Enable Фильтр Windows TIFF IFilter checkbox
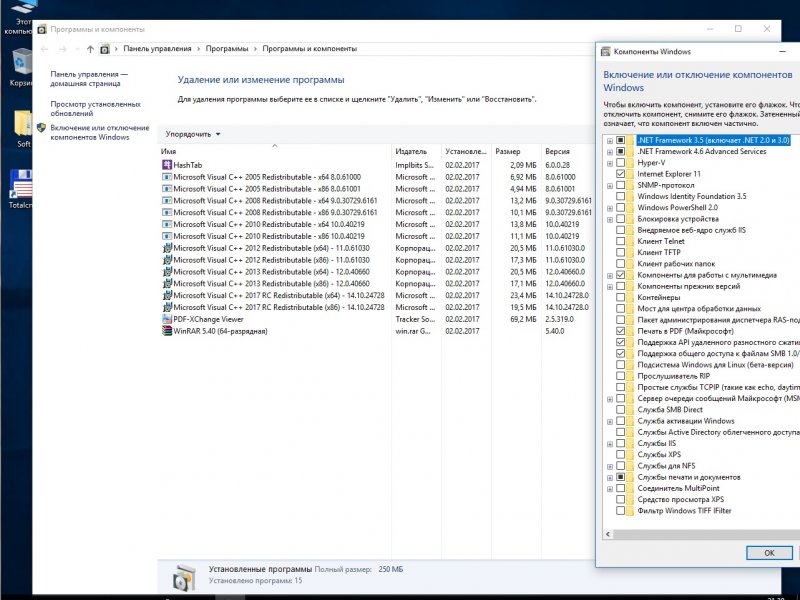Image resolution: width=800 pixels, height=600 pixels. point(620,511)
